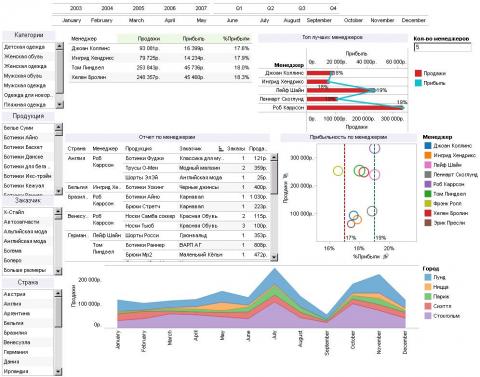Select country Ирландия
This screenshot has height=377, width=480.
click(28, 371)
